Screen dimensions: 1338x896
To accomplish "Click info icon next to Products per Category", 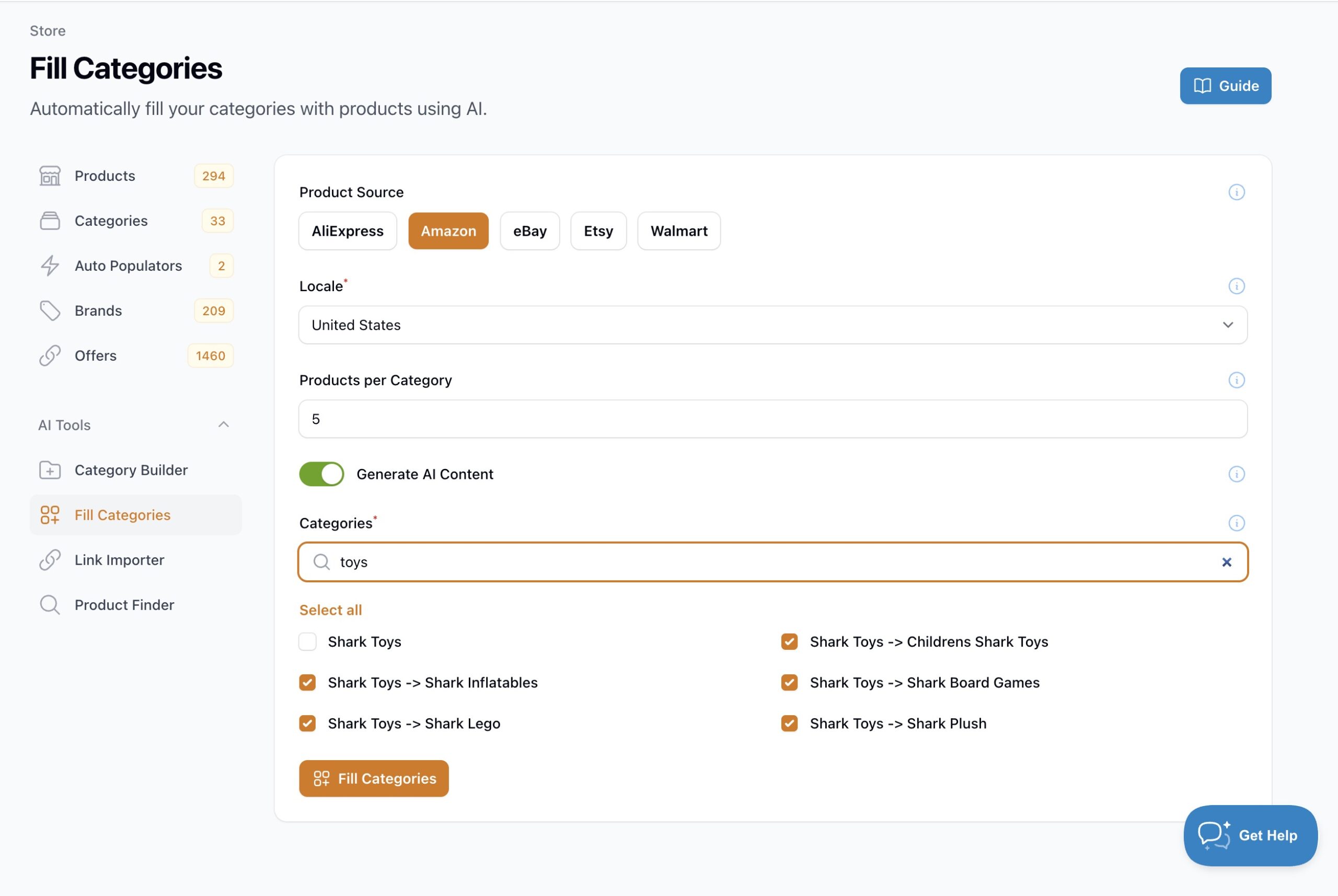I will [x=1236, y=380].
